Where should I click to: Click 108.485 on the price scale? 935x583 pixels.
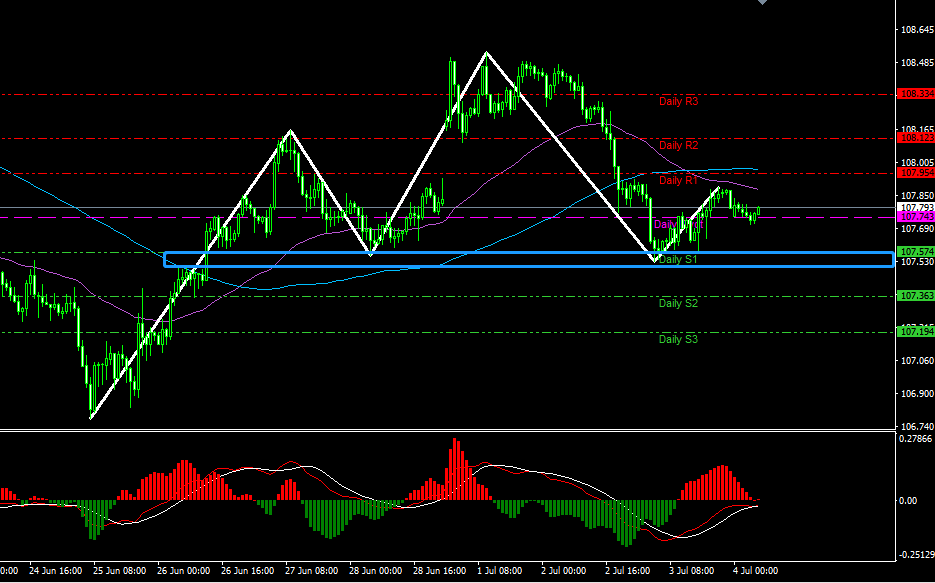click(x=917, y=63)
